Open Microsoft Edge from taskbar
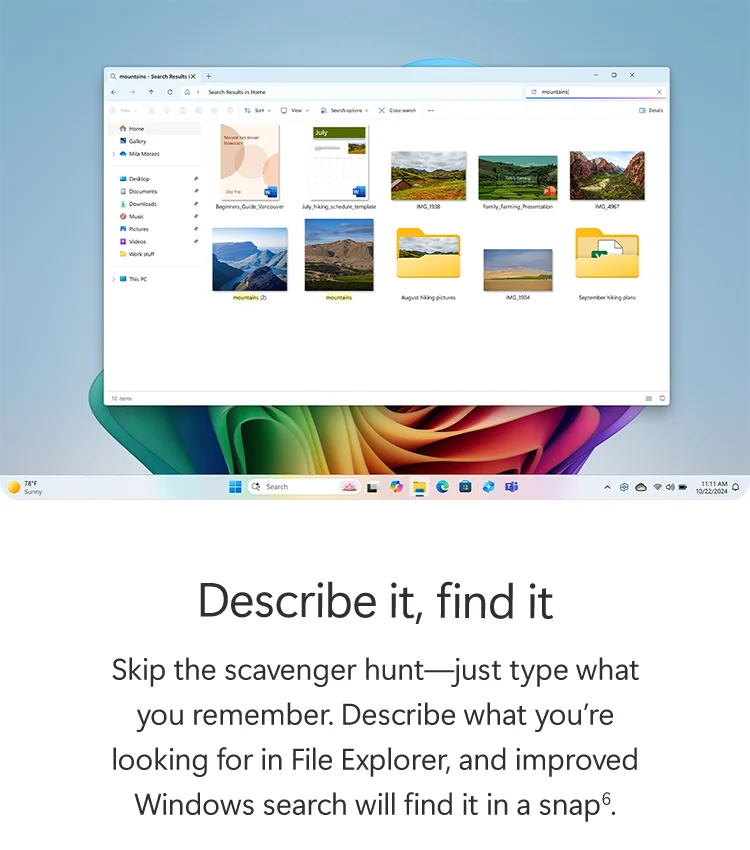Viewport: 750px width, 850px height. (442, 487)
